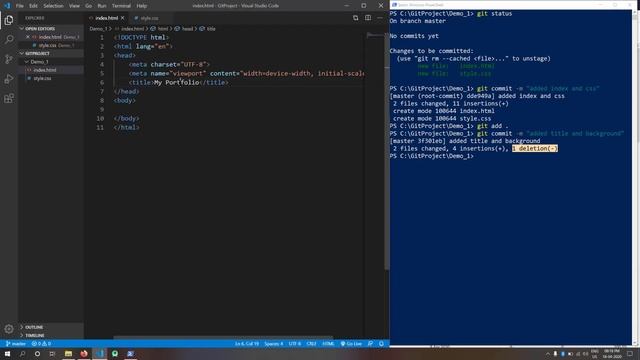Click the master branch indicator in status bar
Screen dimensions: 640x360
16,344
